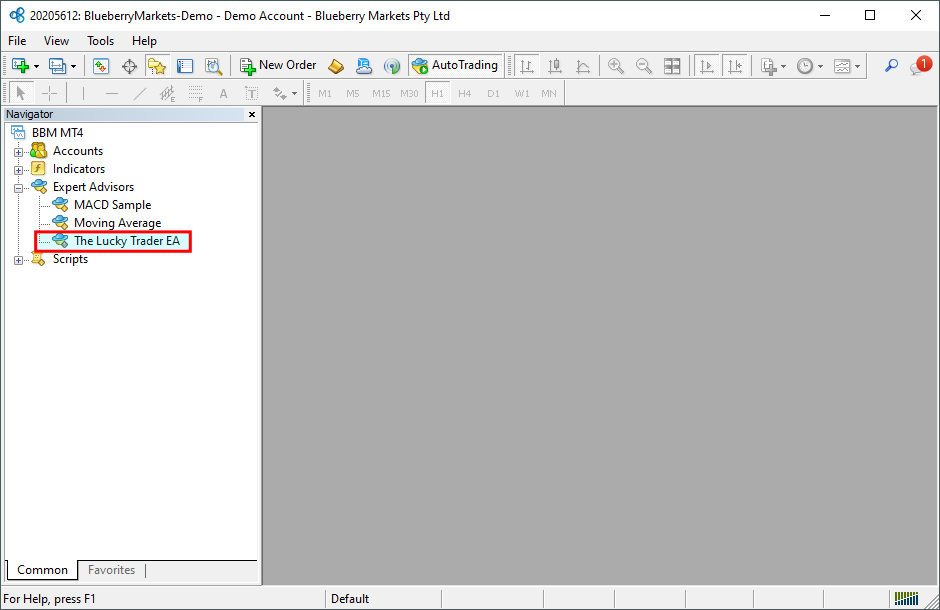940x610 pixels.
Task: Select the M1 timeframe
Action: (x=325, y=93)
